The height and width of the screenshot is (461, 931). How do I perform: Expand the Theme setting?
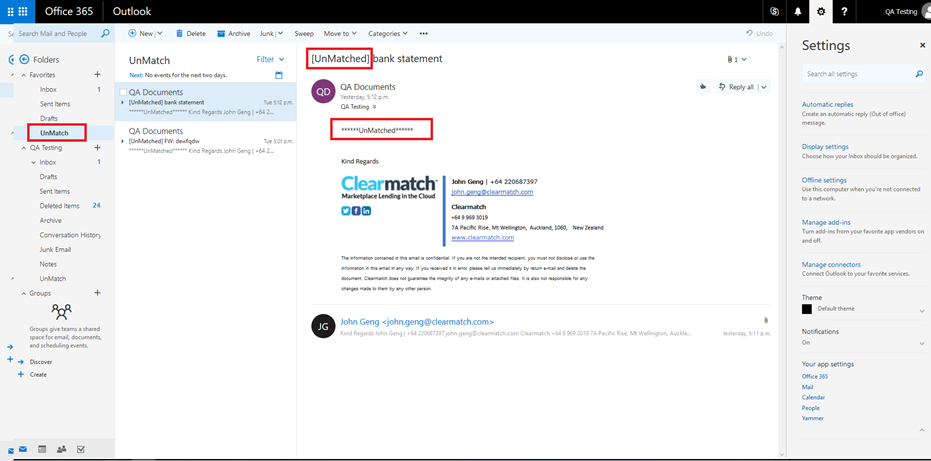922,310
